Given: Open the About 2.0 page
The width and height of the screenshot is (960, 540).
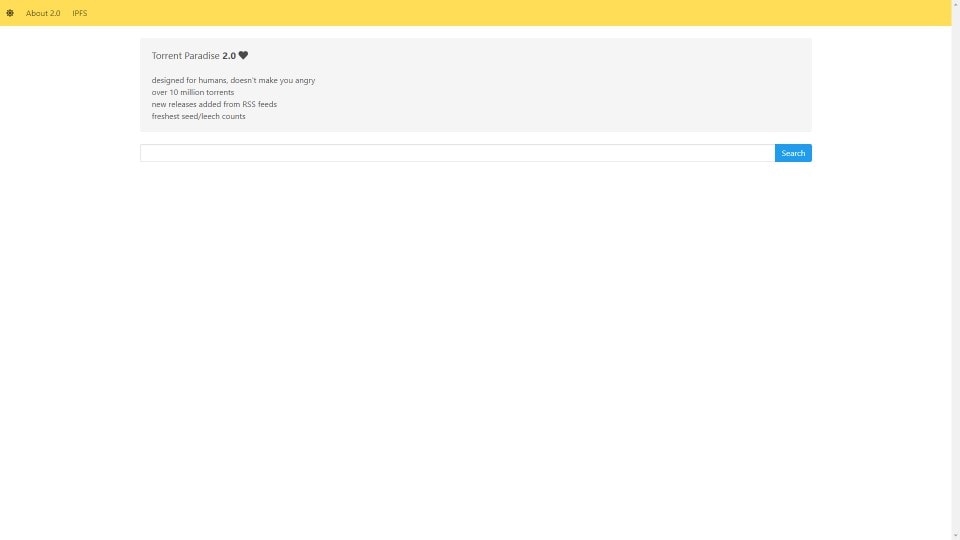Looking at the screenshot, I should [43, 13].
